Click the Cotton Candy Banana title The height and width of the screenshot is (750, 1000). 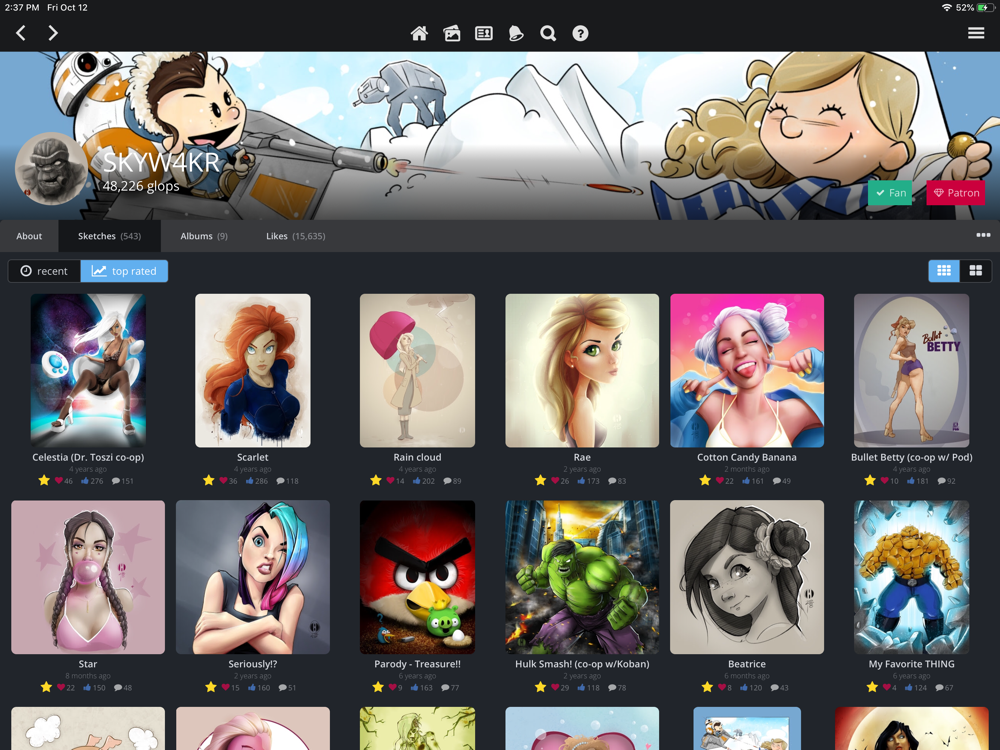pyautogui.click(x=747, y=457)
